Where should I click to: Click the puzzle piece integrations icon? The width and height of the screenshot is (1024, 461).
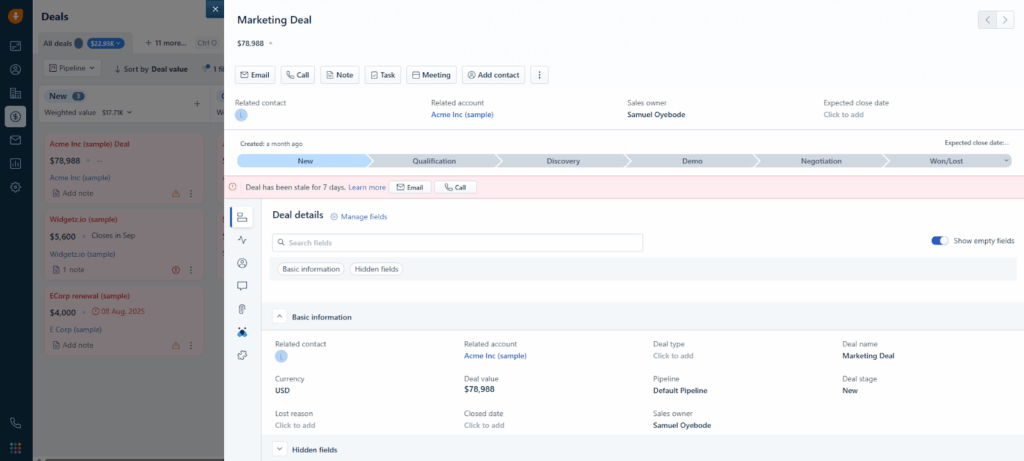click(x=242, y=355)
